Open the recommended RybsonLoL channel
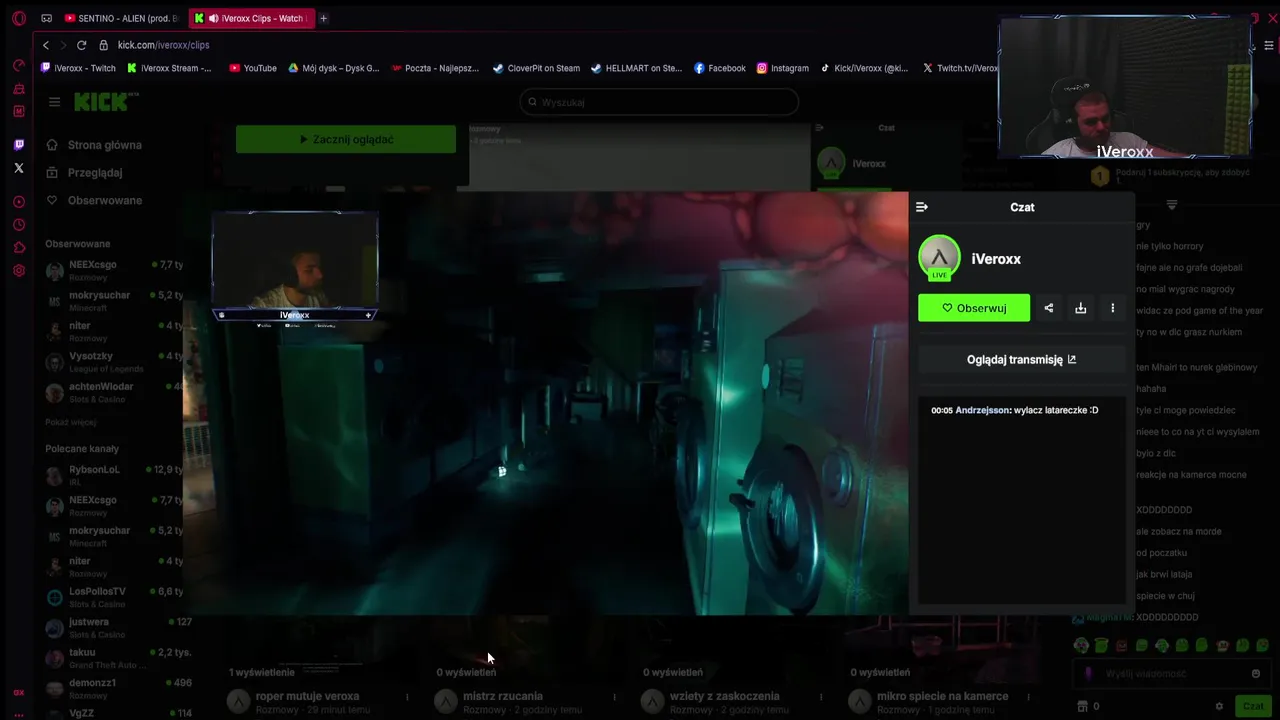 pyautogui.click(x=114, y=475)
